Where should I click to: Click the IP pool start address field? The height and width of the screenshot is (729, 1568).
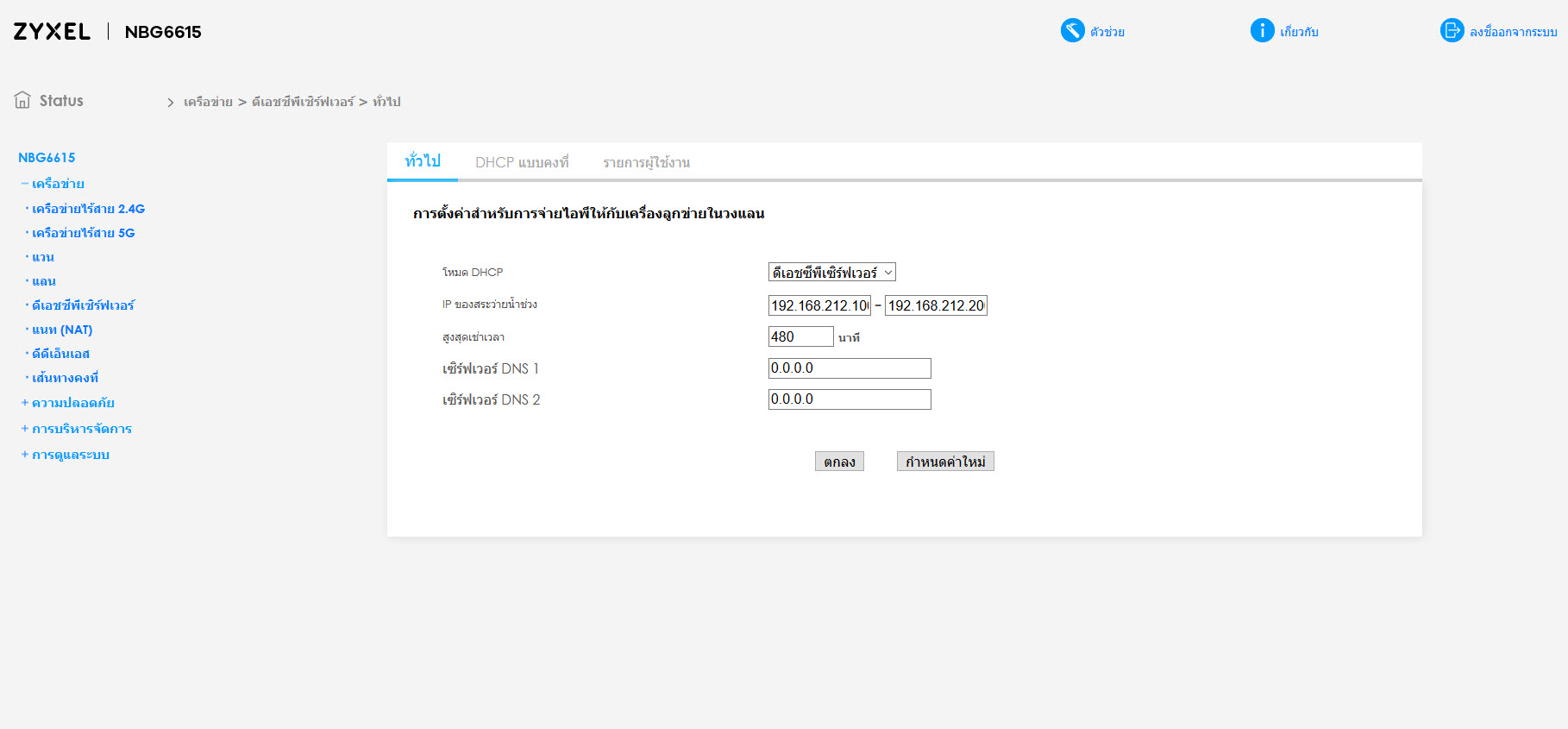(820, 305)
